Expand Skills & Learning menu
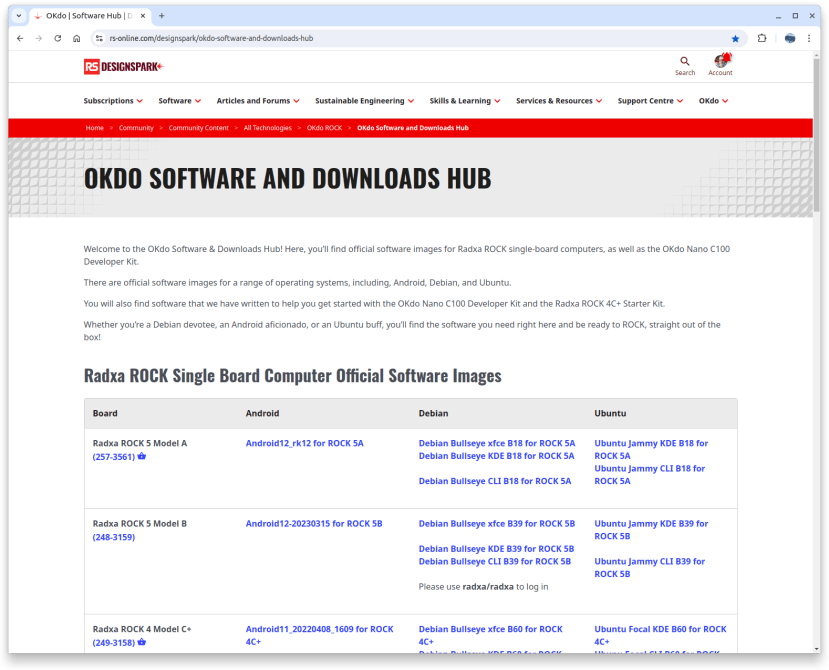This screenshot has height=670, width=829. point(465,100)
